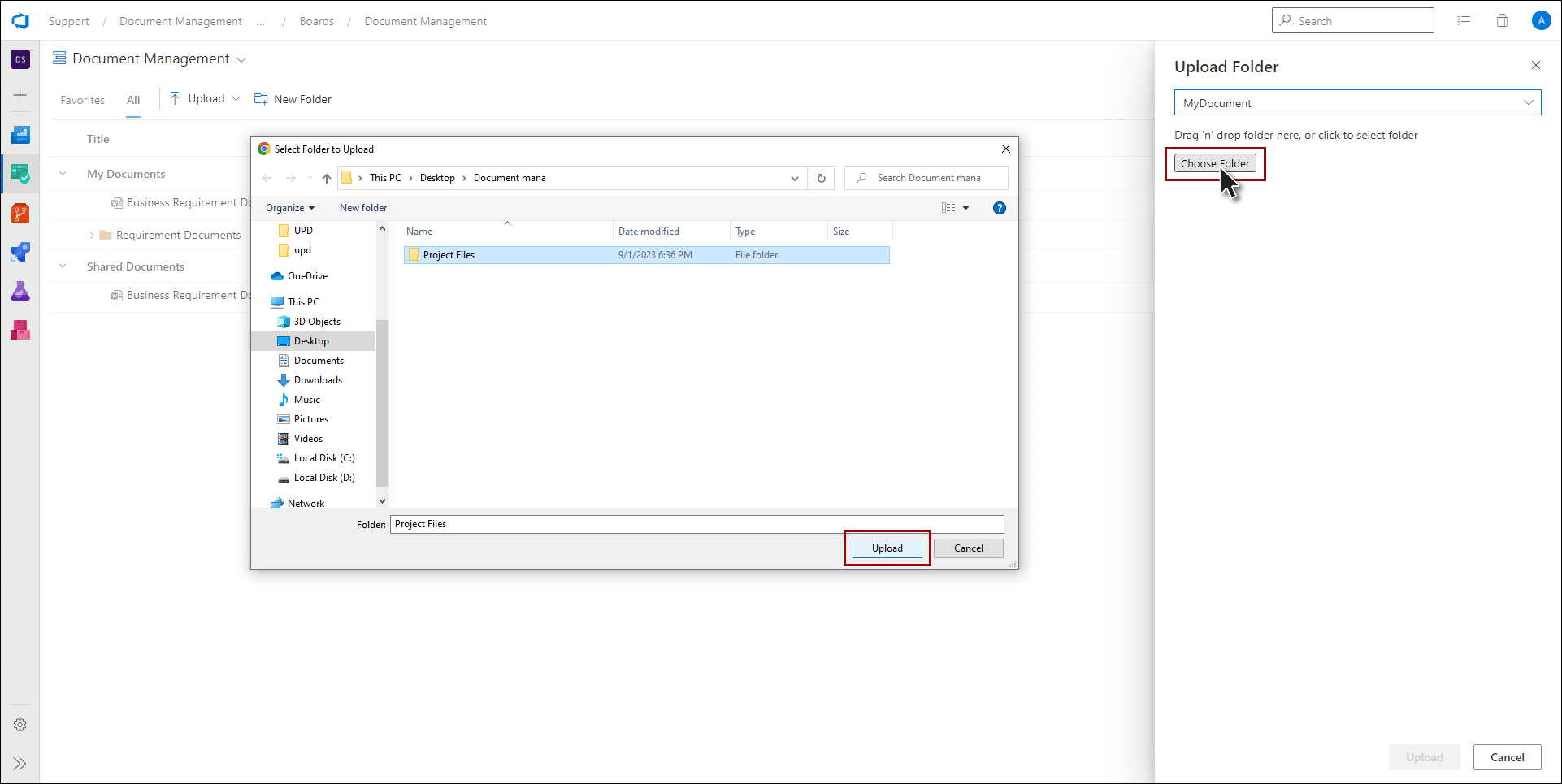Click the add new app plus icon
Image resolution: width=1562 pixels, height=784 pixels.
(20, 95)
